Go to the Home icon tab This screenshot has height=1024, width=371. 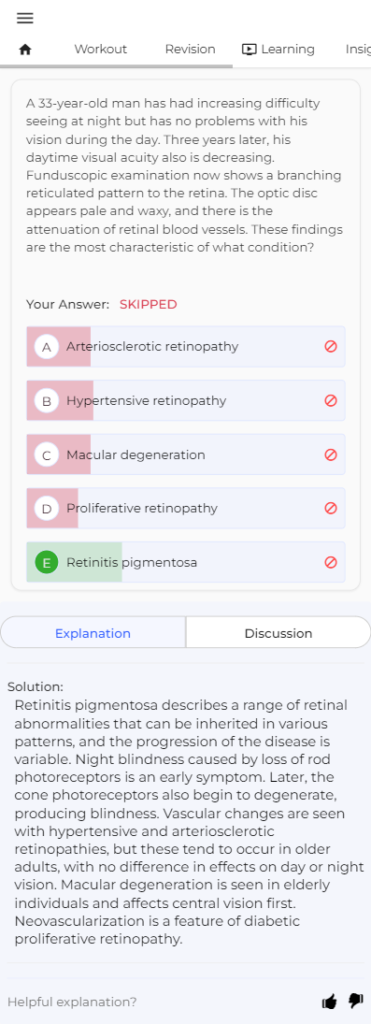point(25,50)
